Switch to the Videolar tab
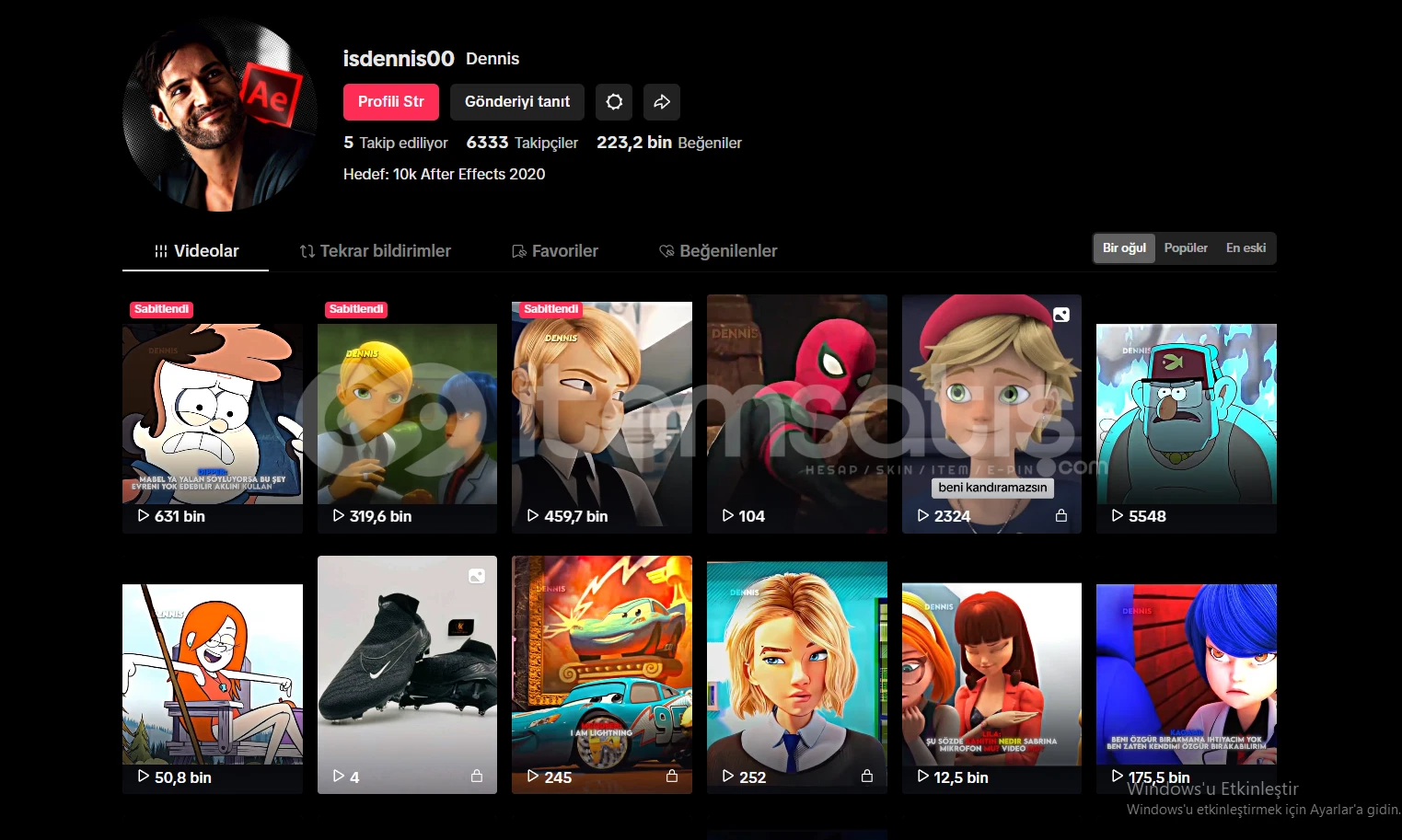1402x840 pixels. tap(195, 251)
